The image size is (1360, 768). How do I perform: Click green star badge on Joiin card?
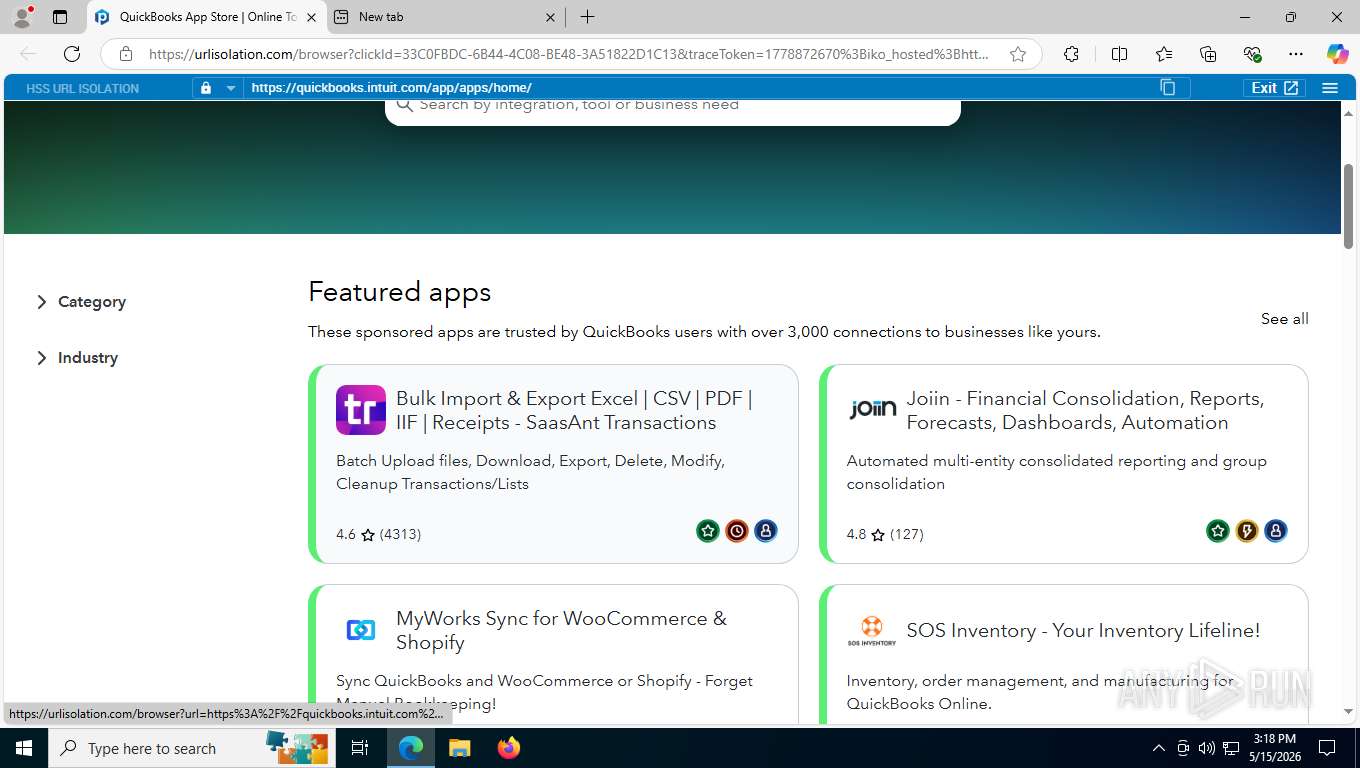pyautogui.click(x=1218, y=531)
